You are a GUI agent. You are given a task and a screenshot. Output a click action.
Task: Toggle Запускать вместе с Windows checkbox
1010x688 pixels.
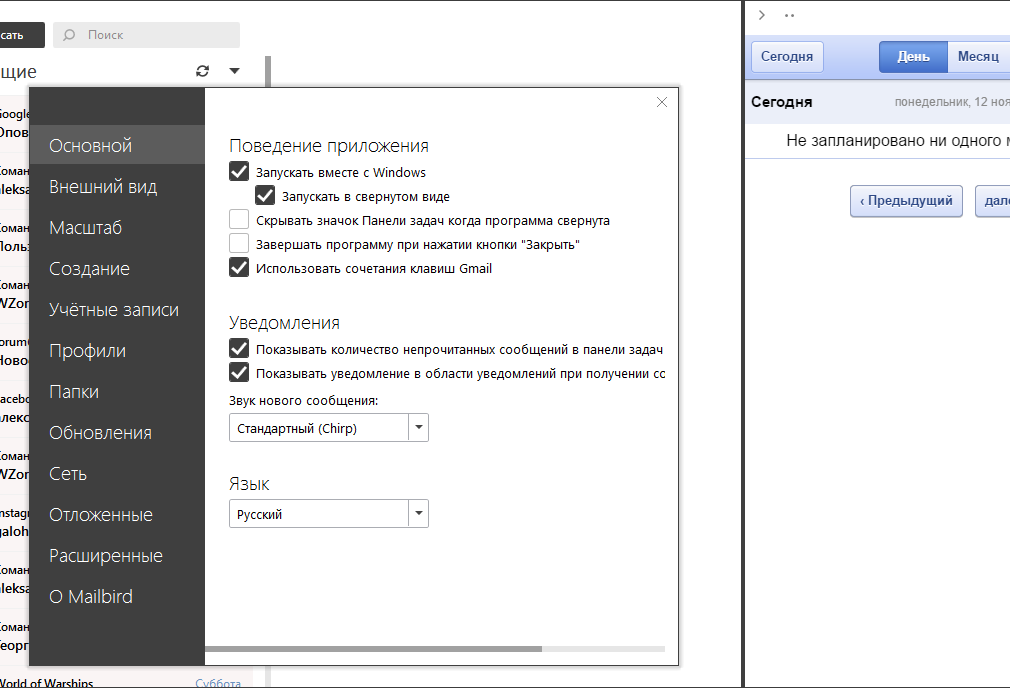click(x=239, y=171)
